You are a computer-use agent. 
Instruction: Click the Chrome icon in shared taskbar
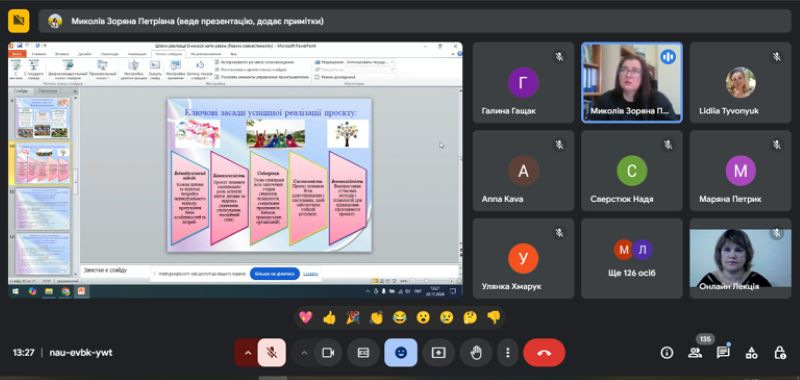pos(66,292)
